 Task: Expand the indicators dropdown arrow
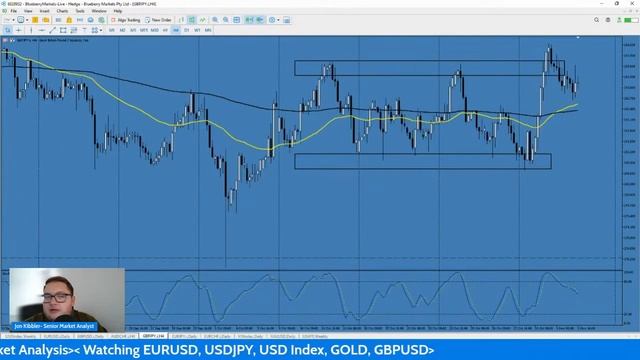[x=278, y=20]
